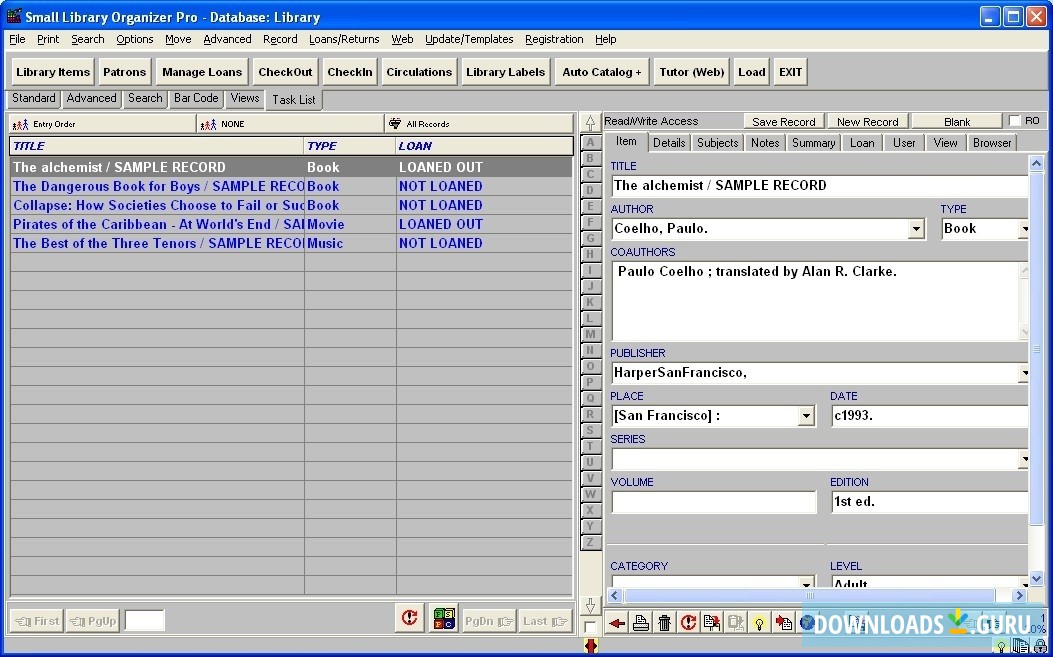Open the Loans/Returns menu
Viewport: 1053px width, 657px height.
click(x=344, y=39)
